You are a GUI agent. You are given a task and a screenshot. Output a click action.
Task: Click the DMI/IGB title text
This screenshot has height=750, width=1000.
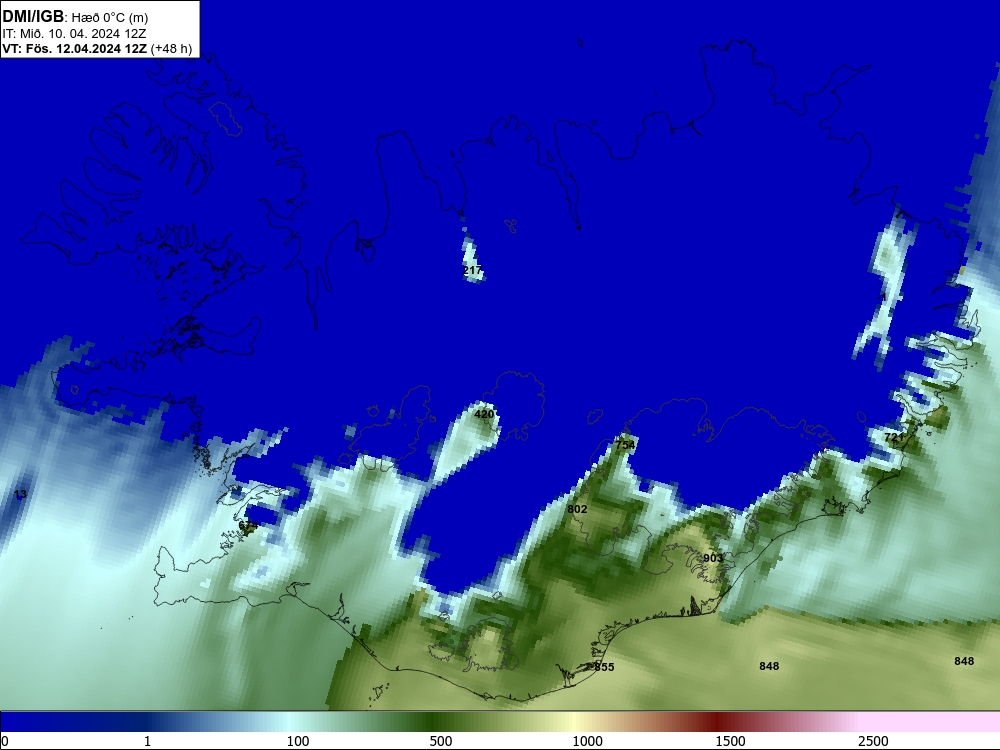click(33, 17)
